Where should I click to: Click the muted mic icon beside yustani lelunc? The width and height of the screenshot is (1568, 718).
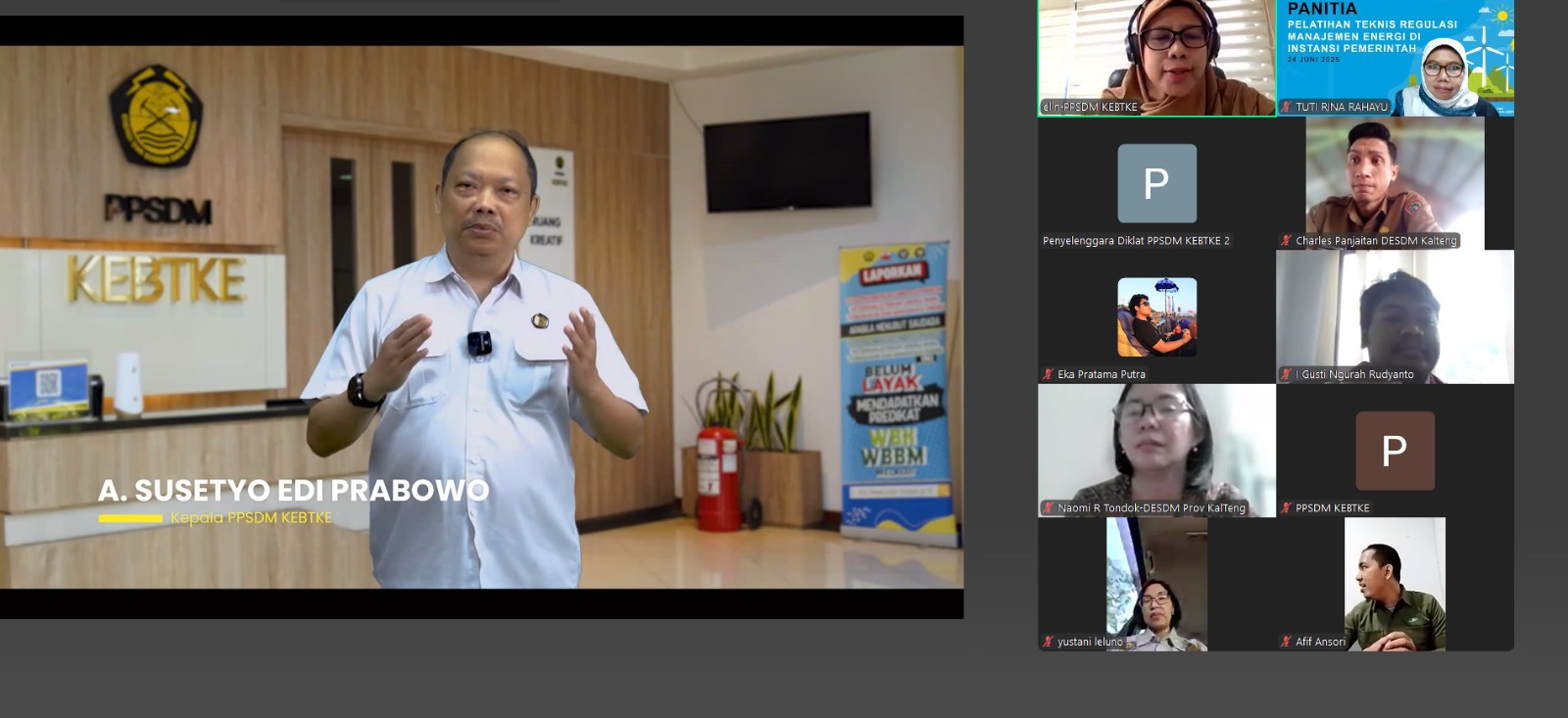point(1049,642)
